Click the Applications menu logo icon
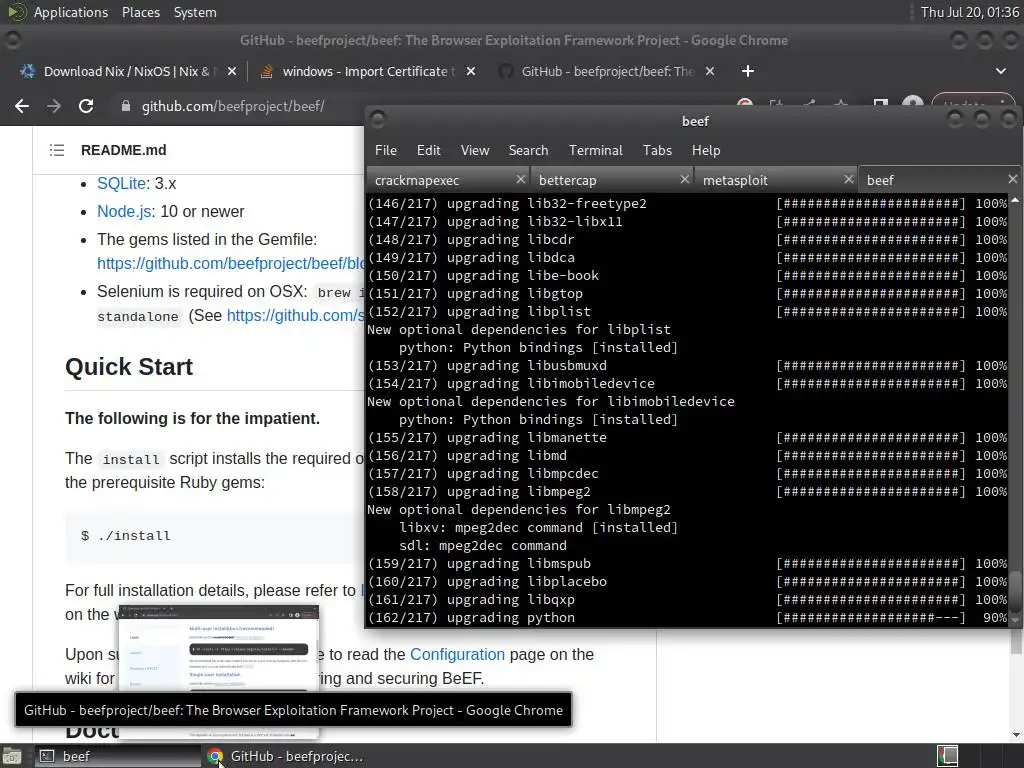 click(x=17, y=12)
